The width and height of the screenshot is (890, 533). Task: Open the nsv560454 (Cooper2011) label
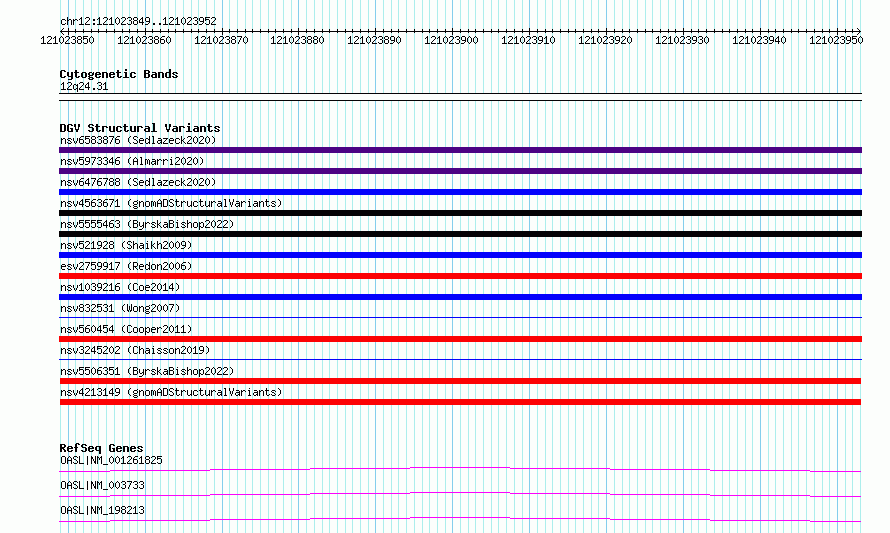pos(126,329)
